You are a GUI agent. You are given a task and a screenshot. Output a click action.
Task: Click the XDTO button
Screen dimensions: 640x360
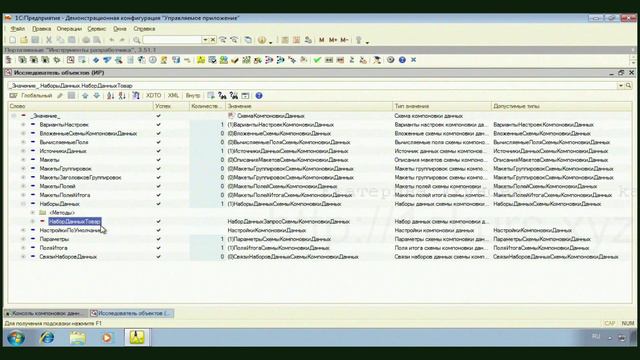[x=153, y=96]
